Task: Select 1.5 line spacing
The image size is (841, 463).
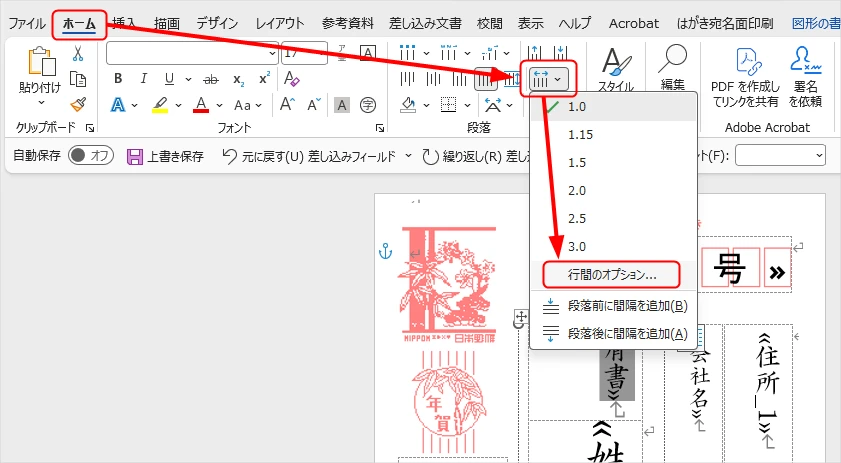Action: [614, 163]
